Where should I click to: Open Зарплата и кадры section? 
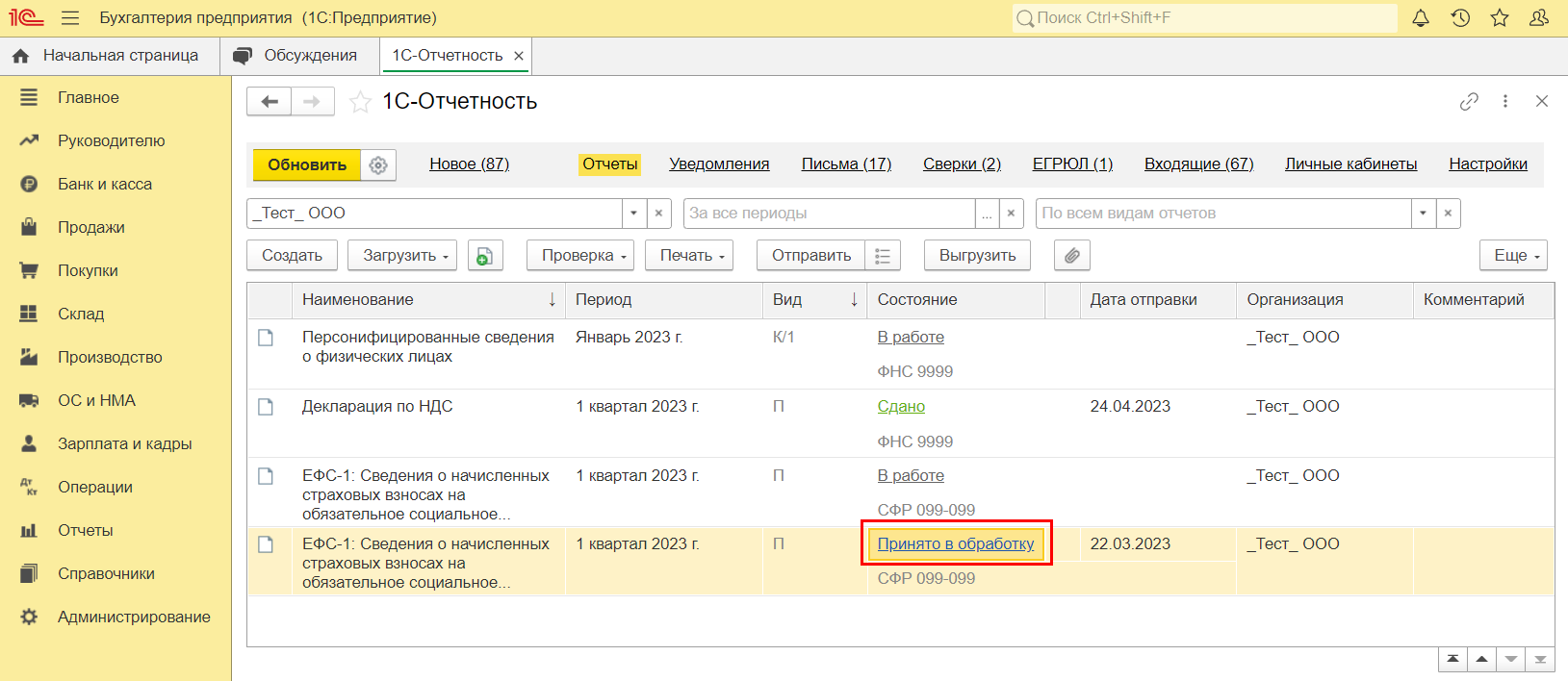[x=125, y=443]
